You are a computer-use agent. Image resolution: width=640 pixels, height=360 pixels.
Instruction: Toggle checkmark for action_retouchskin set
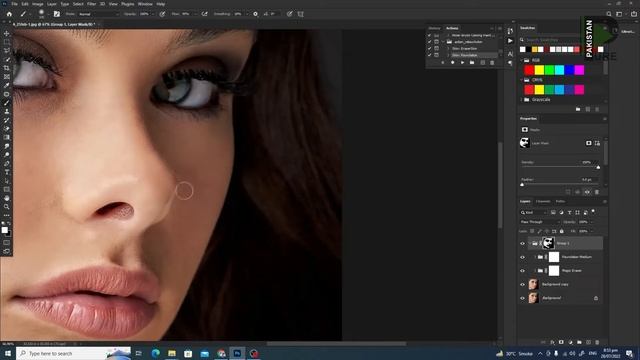pyautogui.click(x=429, y=42)
